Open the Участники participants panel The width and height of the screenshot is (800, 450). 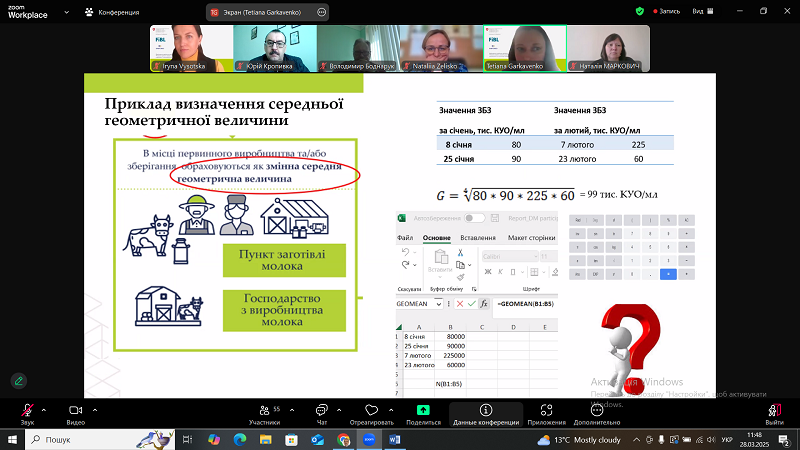click(264, 414)
